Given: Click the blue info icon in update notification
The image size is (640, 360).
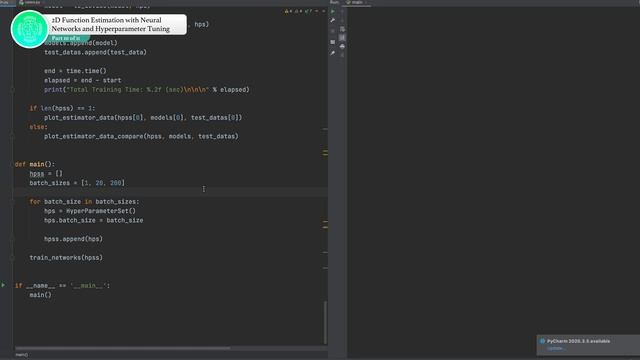Looking at the screenshot, I should 542,341.
